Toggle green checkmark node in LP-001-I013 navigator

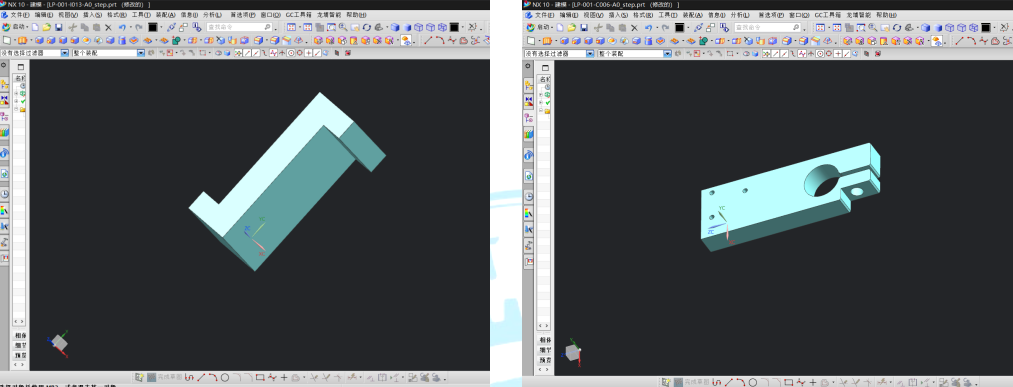(x=23, y=101)
